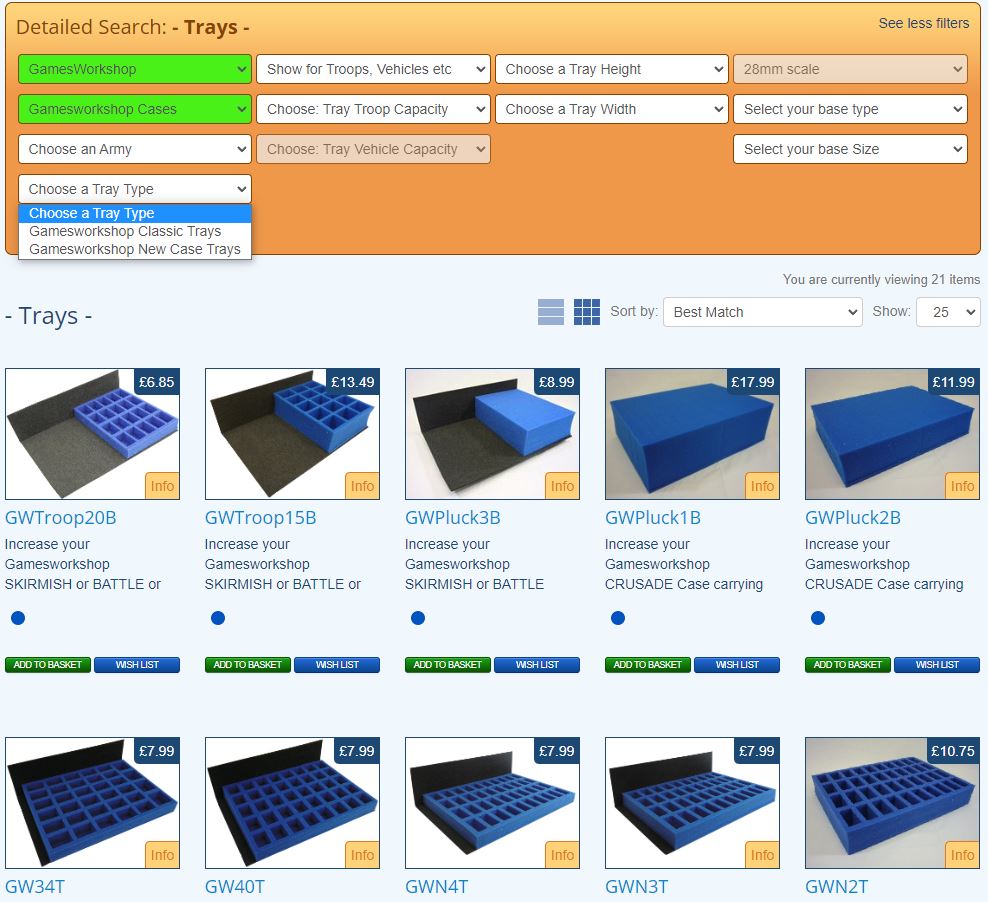Click the £13.49 price tag on GWTroop15B

pos(354,382)
